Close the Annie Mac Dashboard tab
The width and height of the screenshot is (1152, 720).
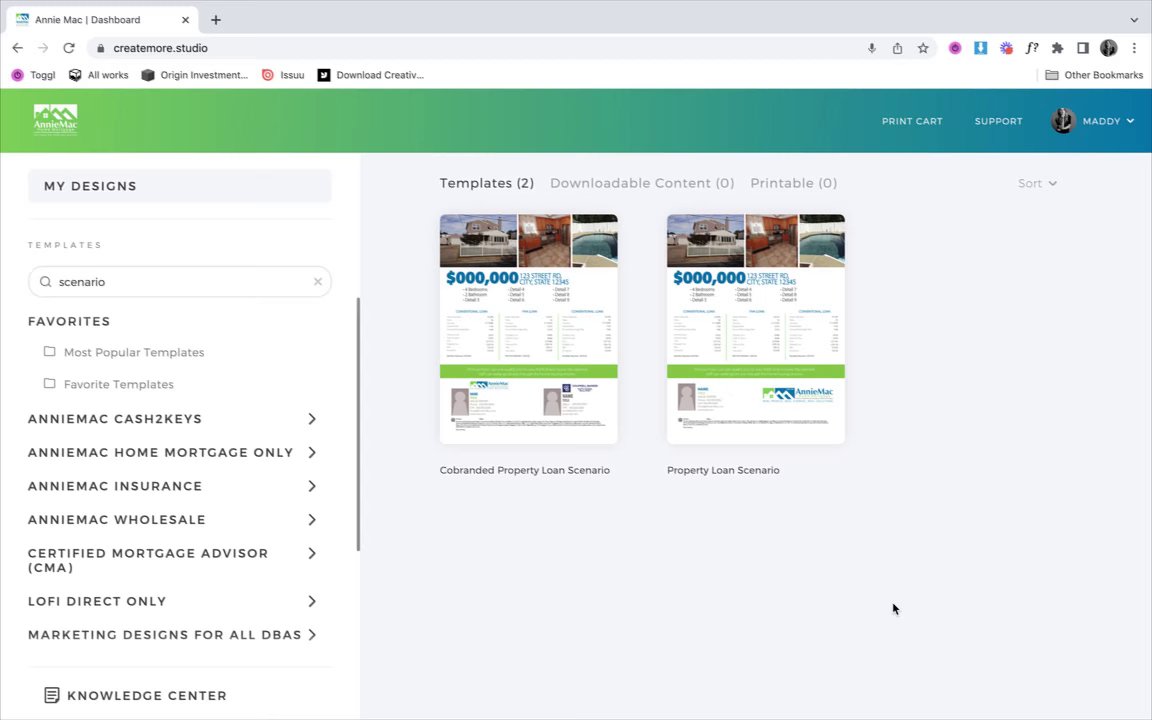[x=185, y=20]
